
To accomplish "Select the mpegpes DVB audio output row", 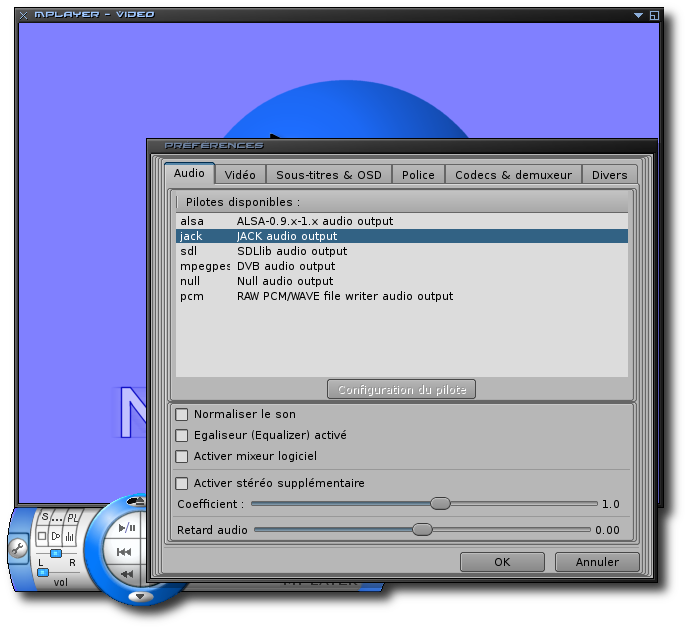I will 402,266.
